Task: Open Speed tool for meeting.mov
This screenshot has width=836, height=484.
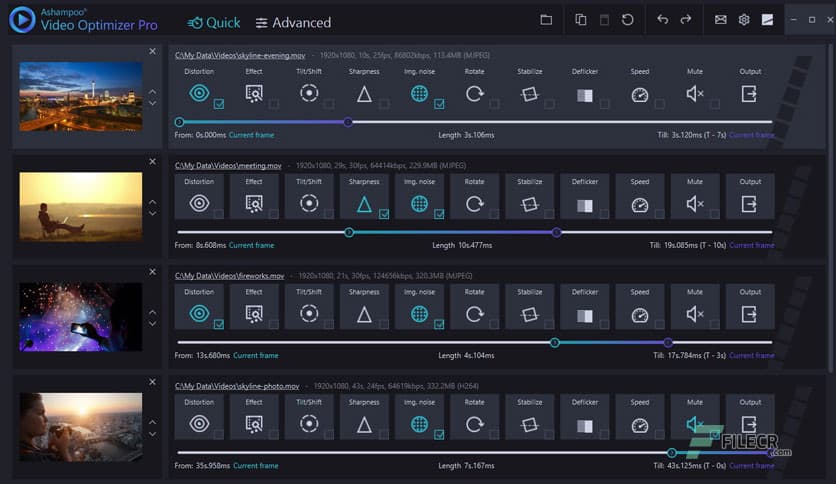Action: (x=640, y=205)
